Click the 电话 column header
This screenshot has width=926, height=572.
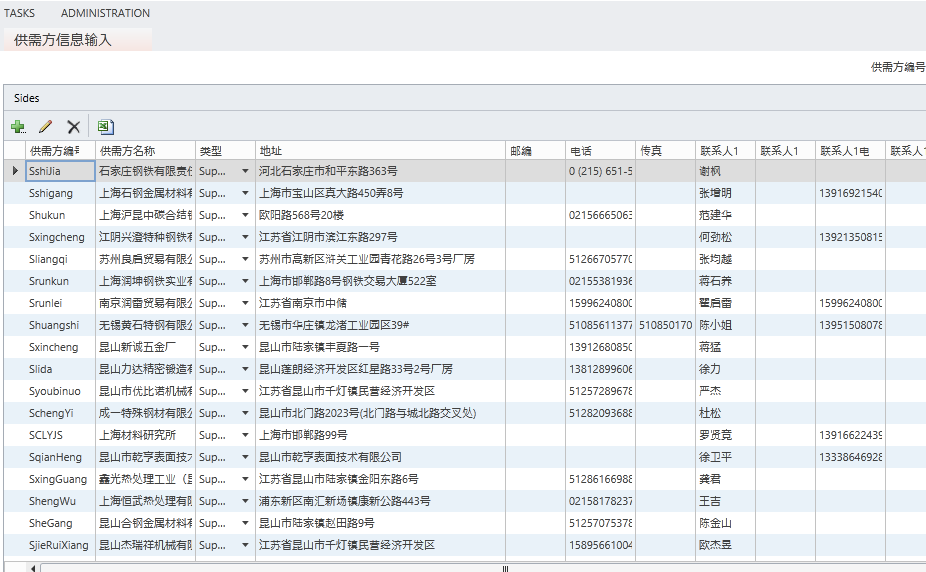[600, 151]
